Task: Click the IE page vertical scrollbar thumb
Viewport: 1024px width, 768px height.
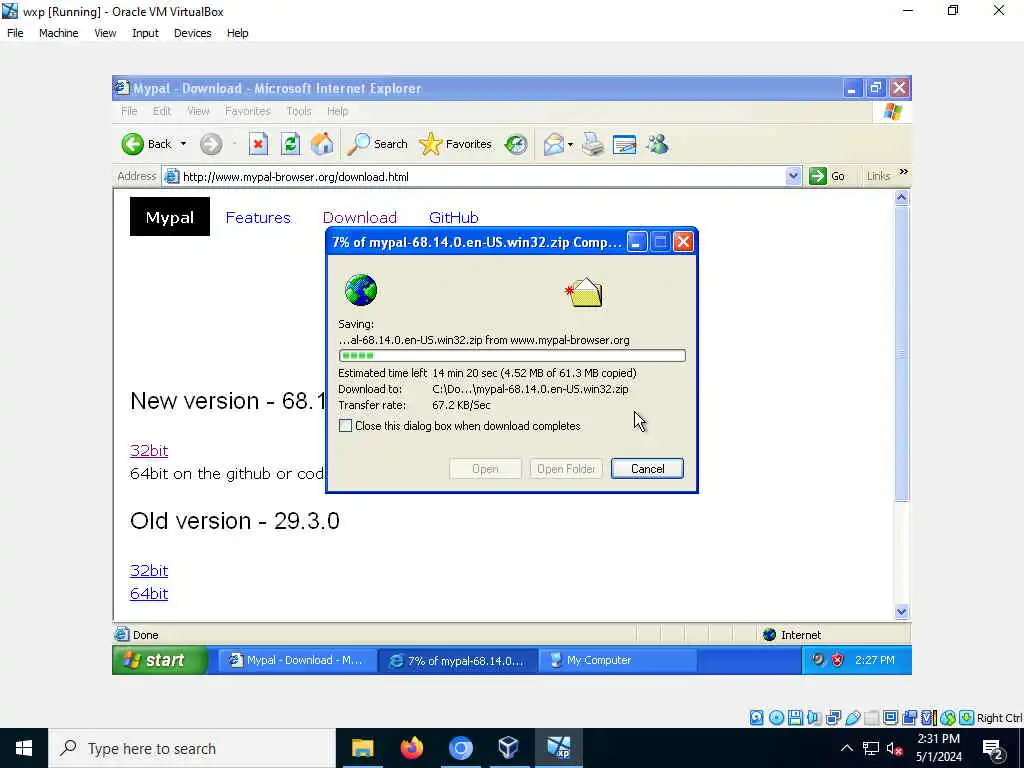Action: pos(901,353)
